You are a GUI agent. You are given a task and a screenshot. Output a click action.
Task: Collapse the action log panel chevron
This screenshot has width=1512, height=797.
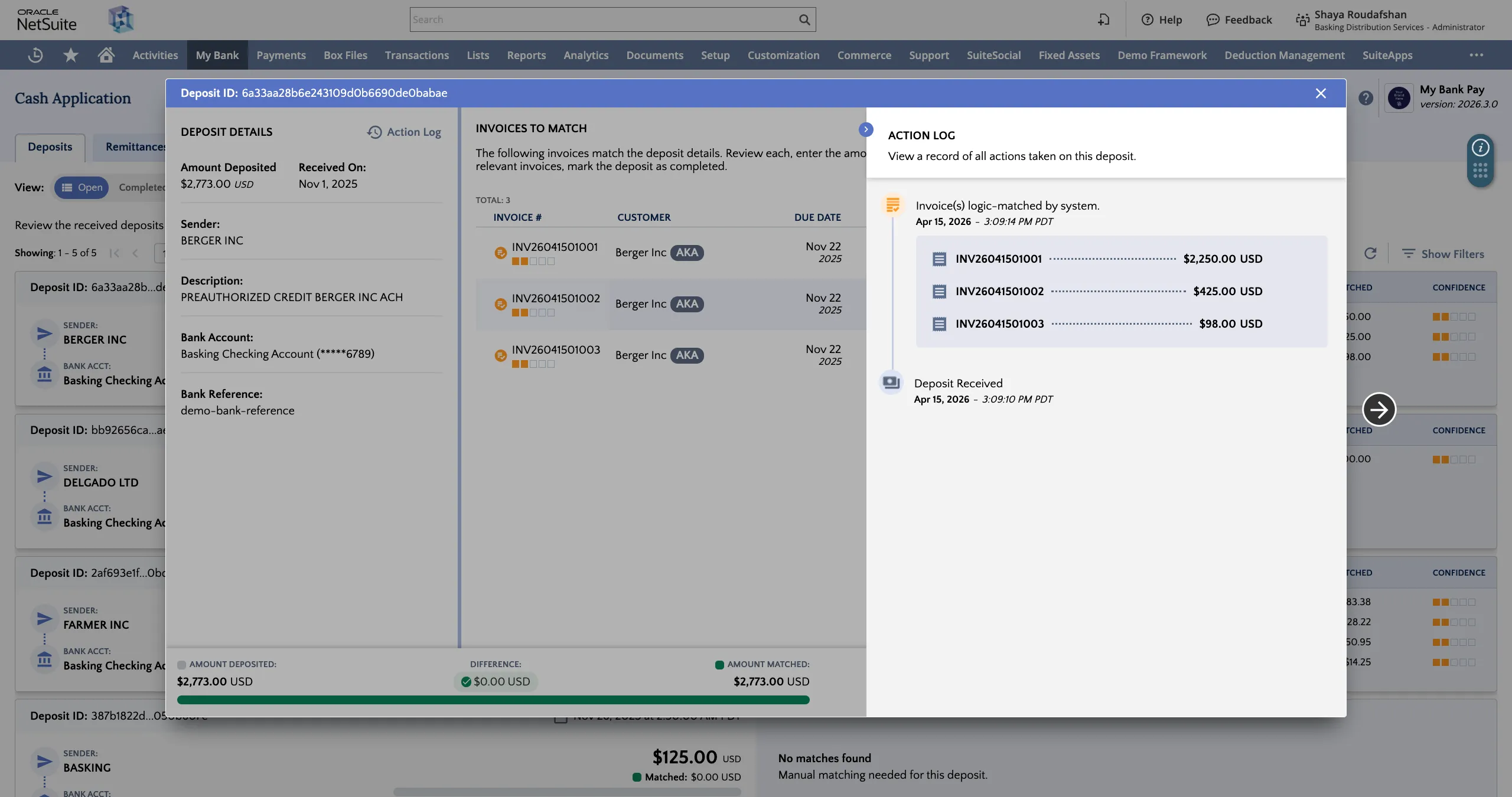click(x=866, y=129)
